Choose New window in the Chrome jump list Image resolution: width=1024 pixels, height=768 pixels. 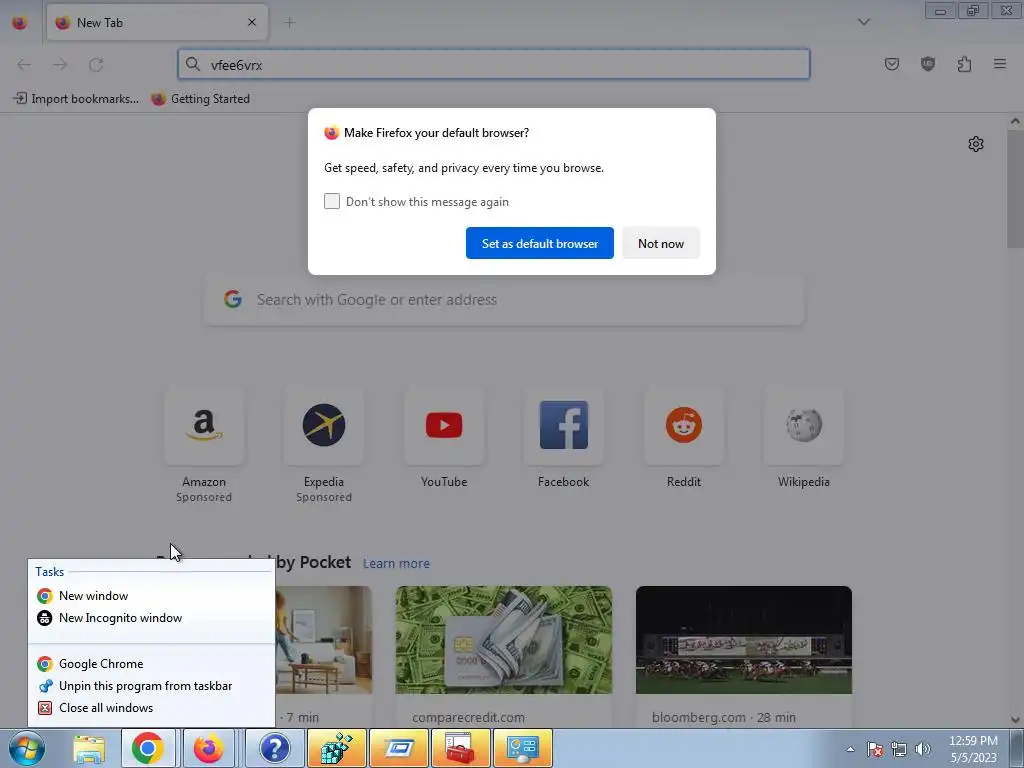[x=152, y=596]
